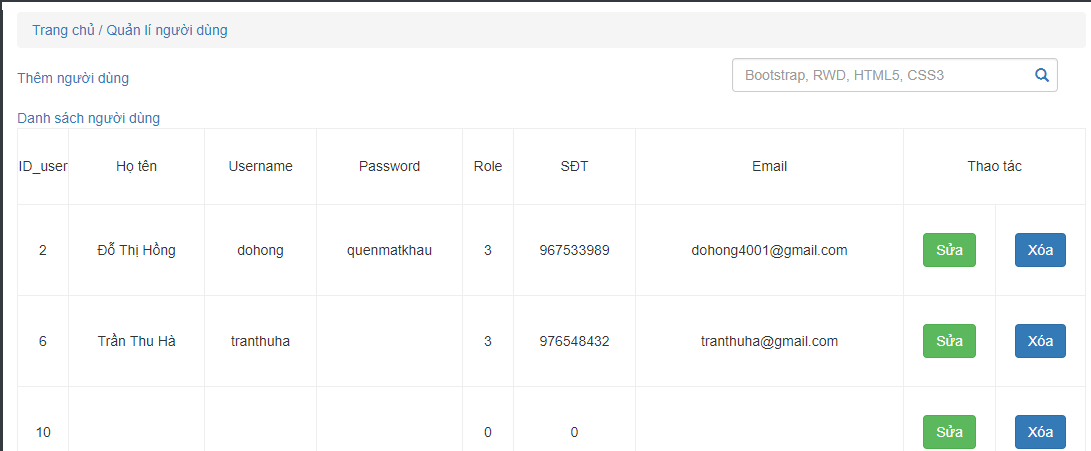Image resolution: width=1091 pixels, height=451 pixels.
Task: Open Quản lí người dùng breadcrumb link
Action: tap(167, 30)
